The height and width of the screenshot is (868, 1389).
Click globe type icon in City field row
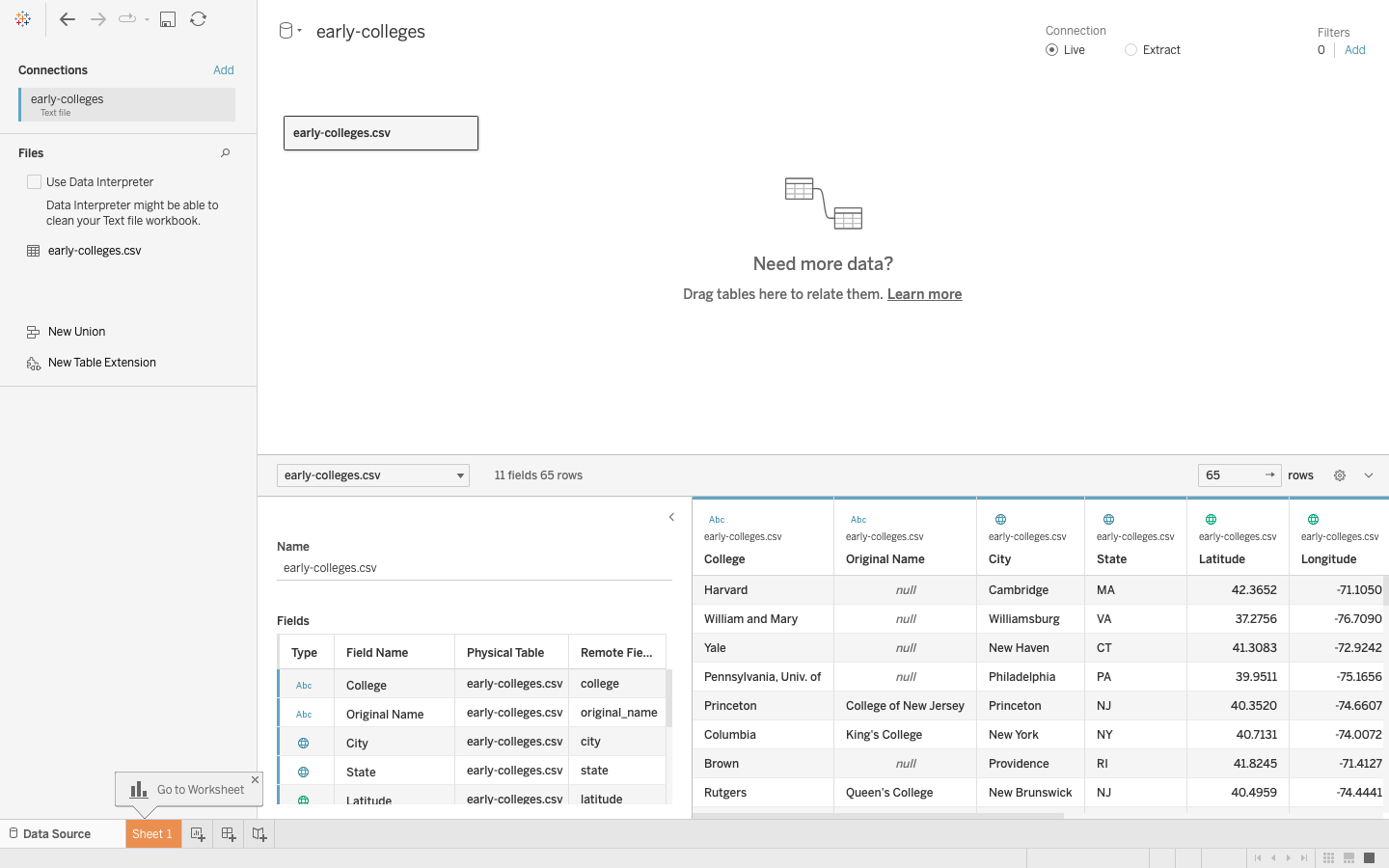[303, 744]
